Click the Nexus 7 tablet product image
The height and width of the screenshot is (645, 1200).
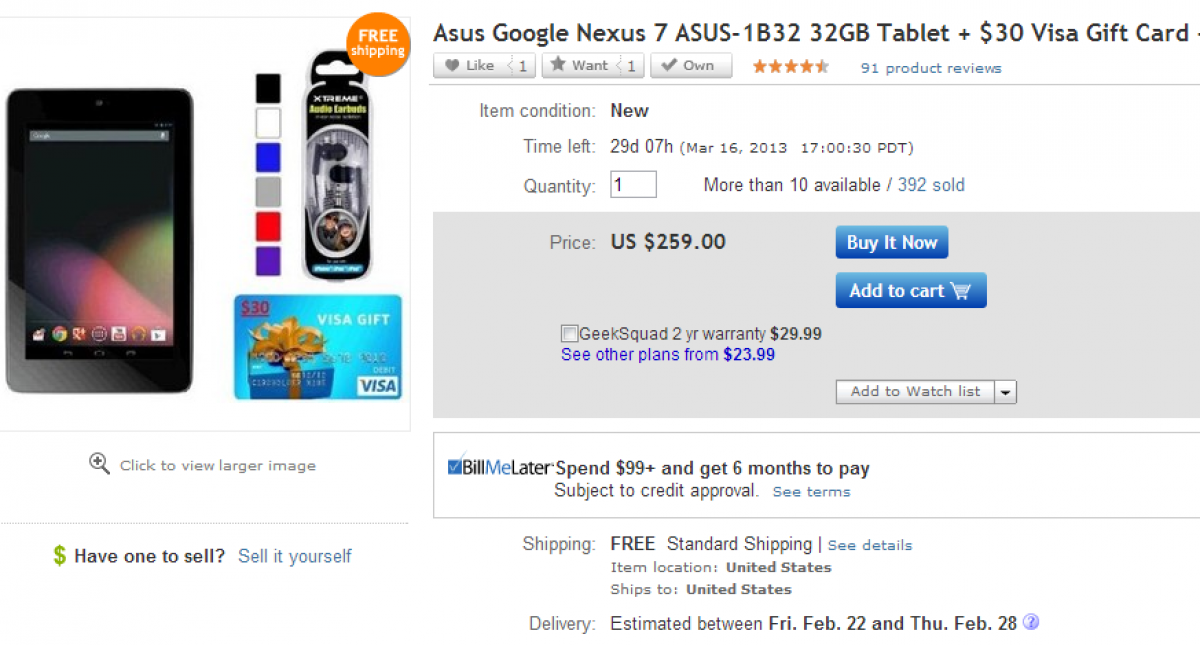(99, 240)
